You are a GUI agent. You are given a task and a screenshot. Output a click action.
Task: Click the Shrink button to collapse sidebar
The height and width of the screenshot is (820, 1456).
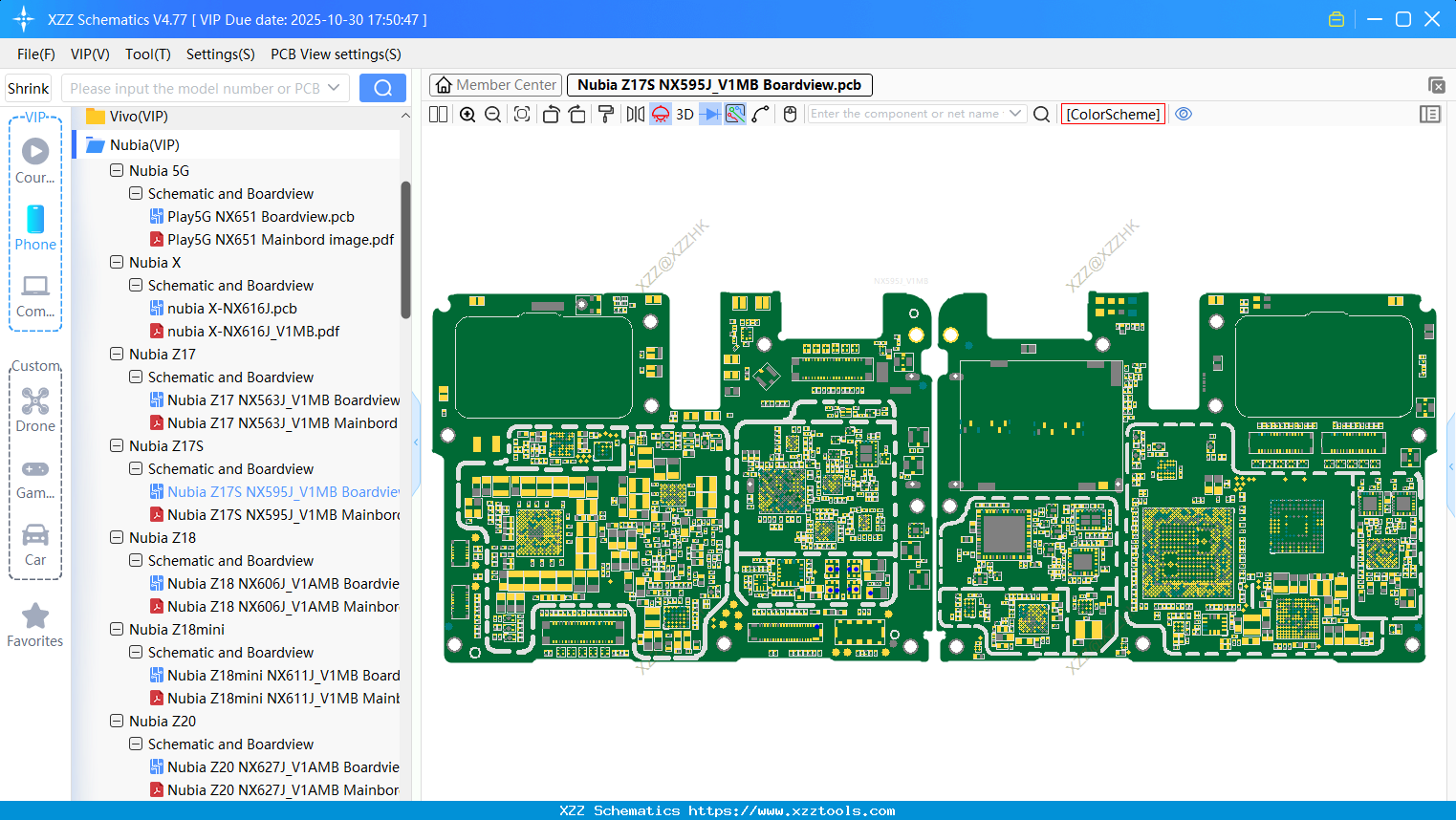[x=28, y=87]
